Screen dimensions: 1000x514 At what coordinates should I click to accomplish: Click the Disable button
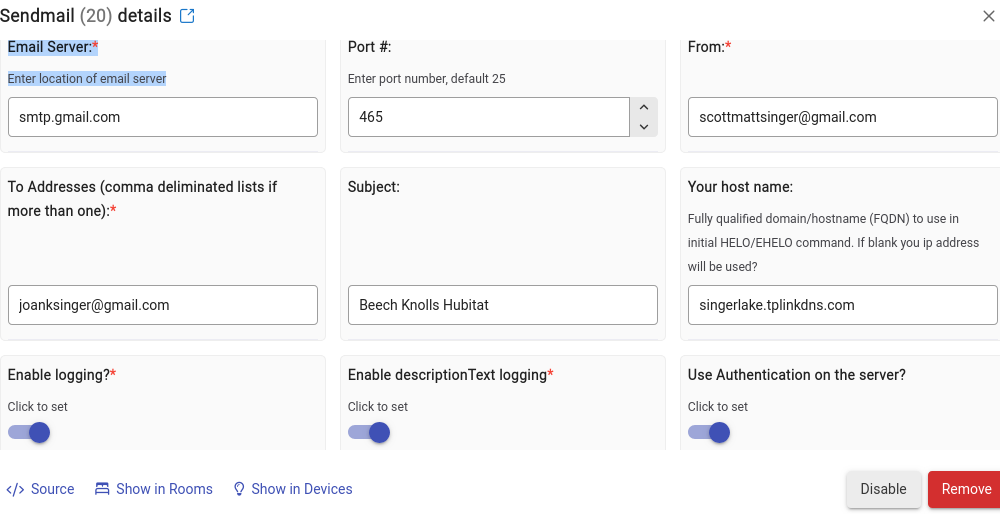click(883, 489)
